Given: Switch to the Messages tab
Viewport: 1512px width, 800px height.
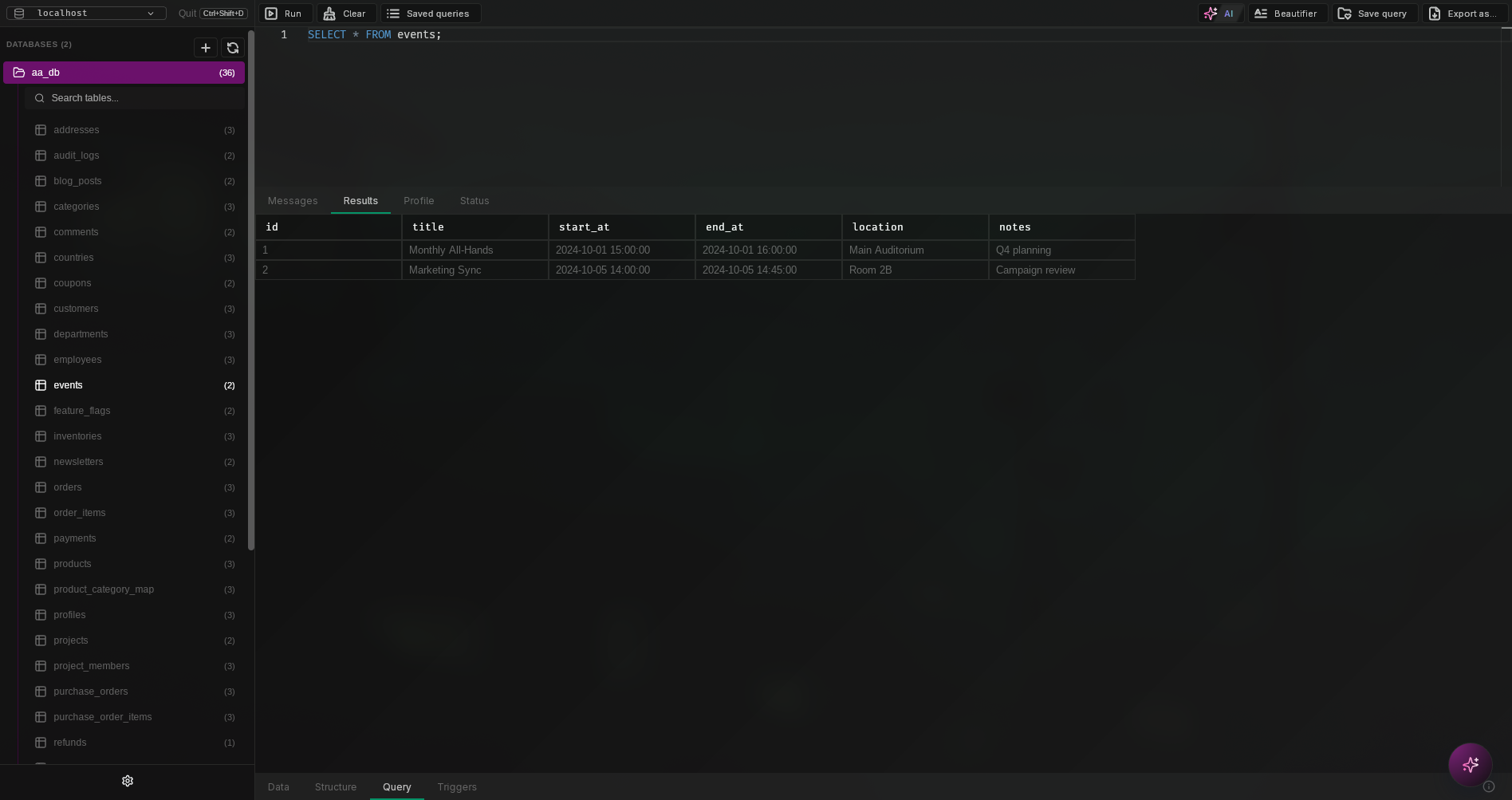Looking at the screenshot, I should [293, 201].
